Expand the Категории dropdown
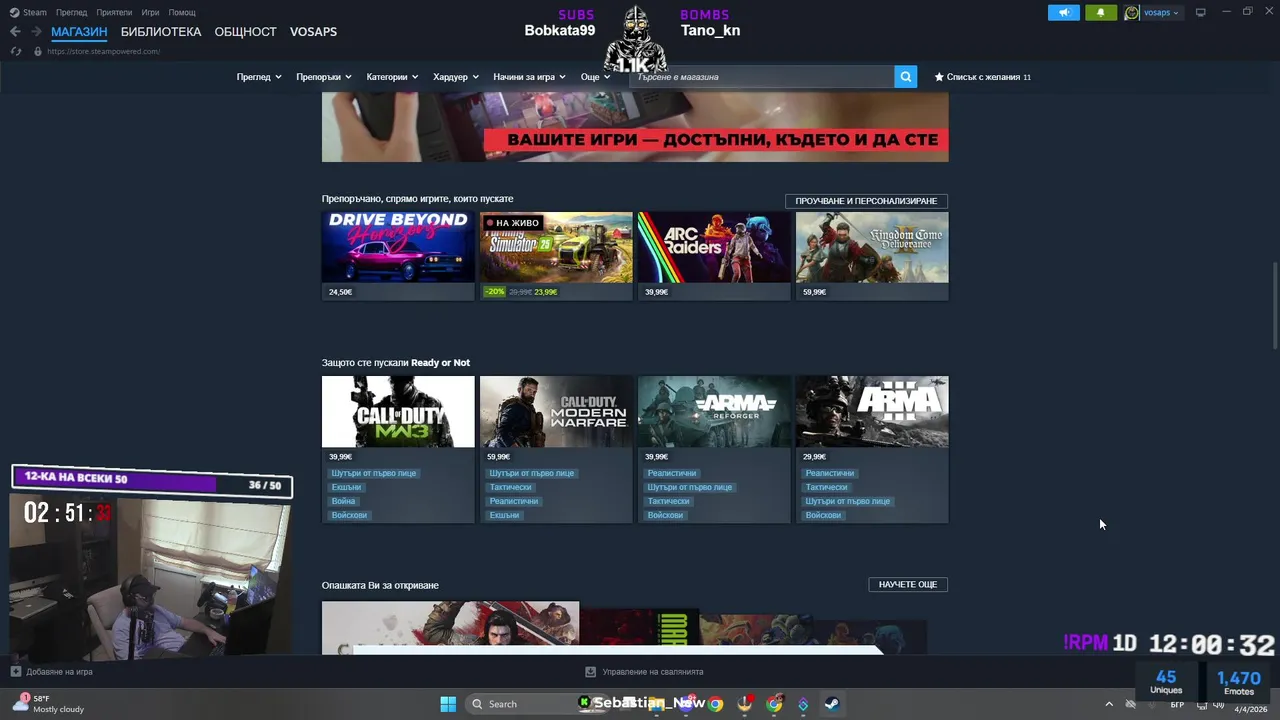 pyautogui.click(x=392, y=77)
